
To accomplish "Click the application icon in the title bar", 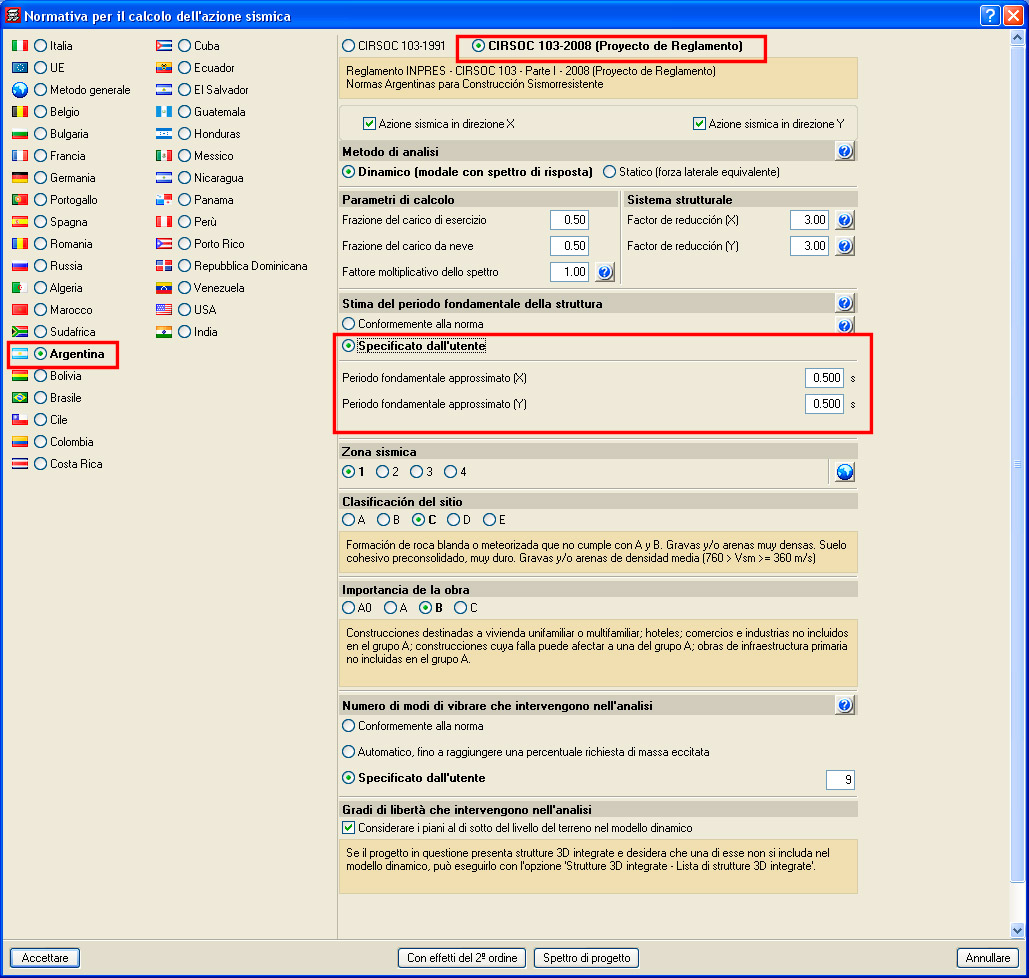I will point(12,15).
